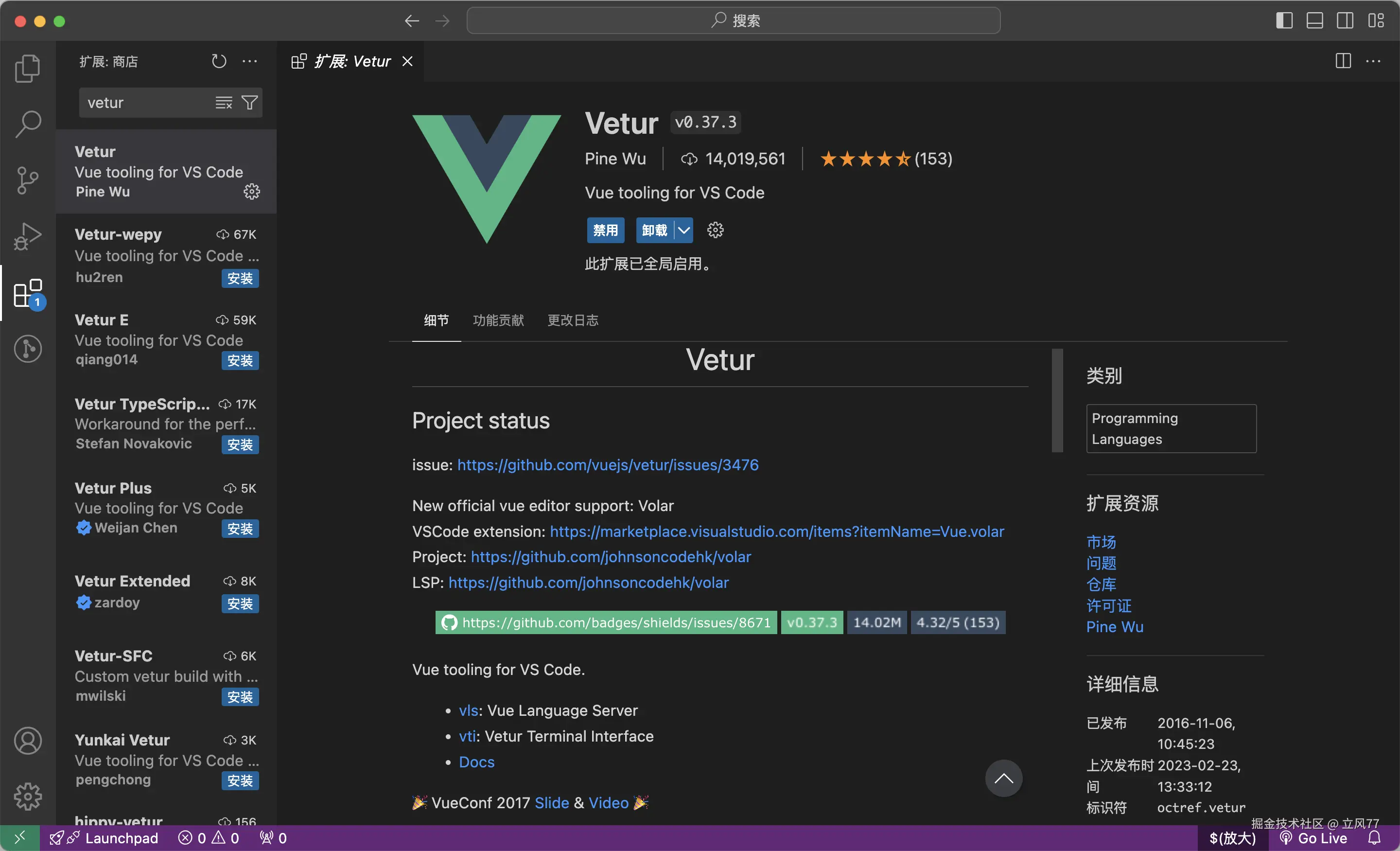The image size is (1400, 851).
Task: Toggle the bottom panel
Action: (x=1315, y=20)
